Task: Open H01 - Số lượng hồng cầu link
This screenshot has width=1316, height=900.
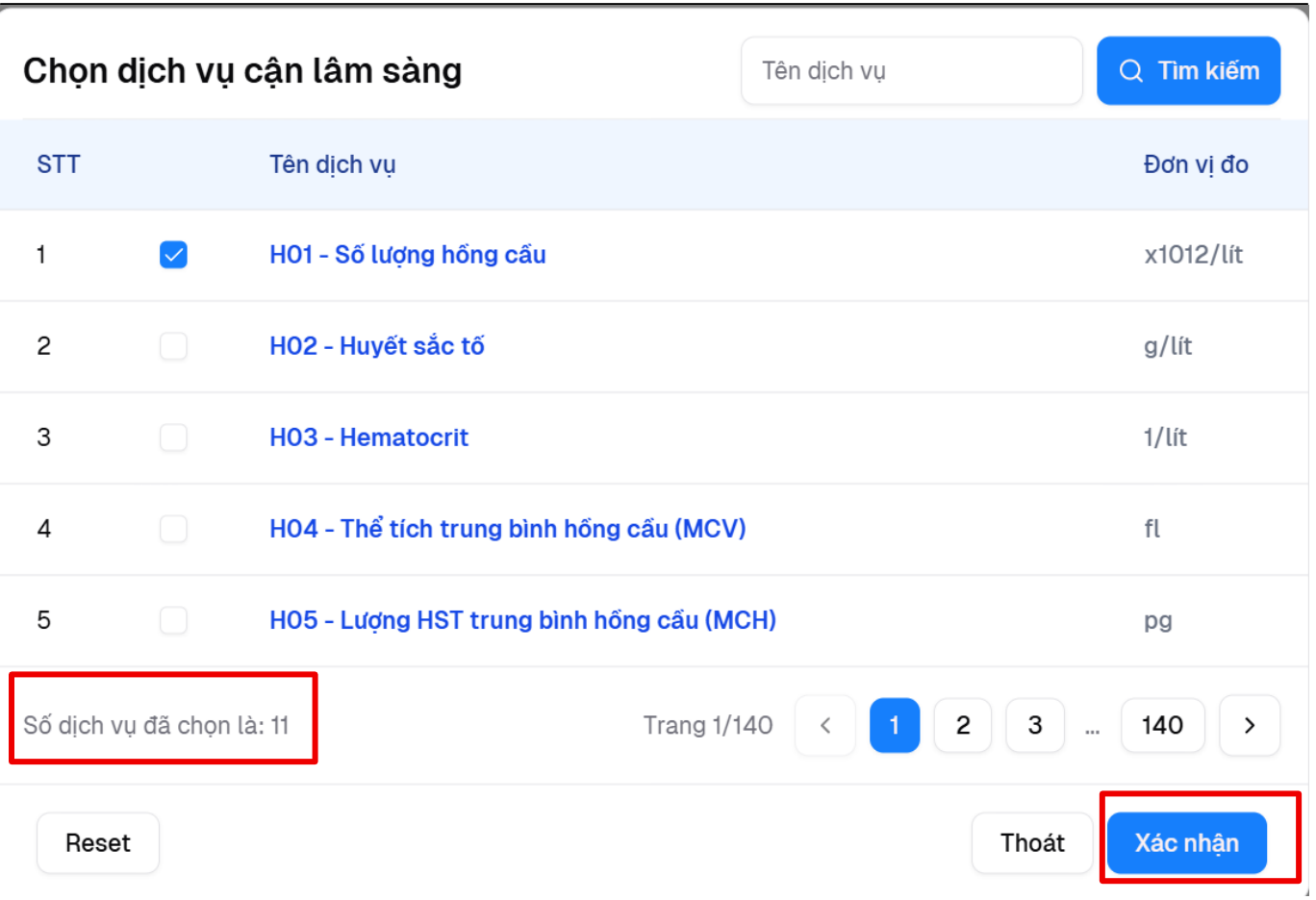Action: (x=408, y=255)
